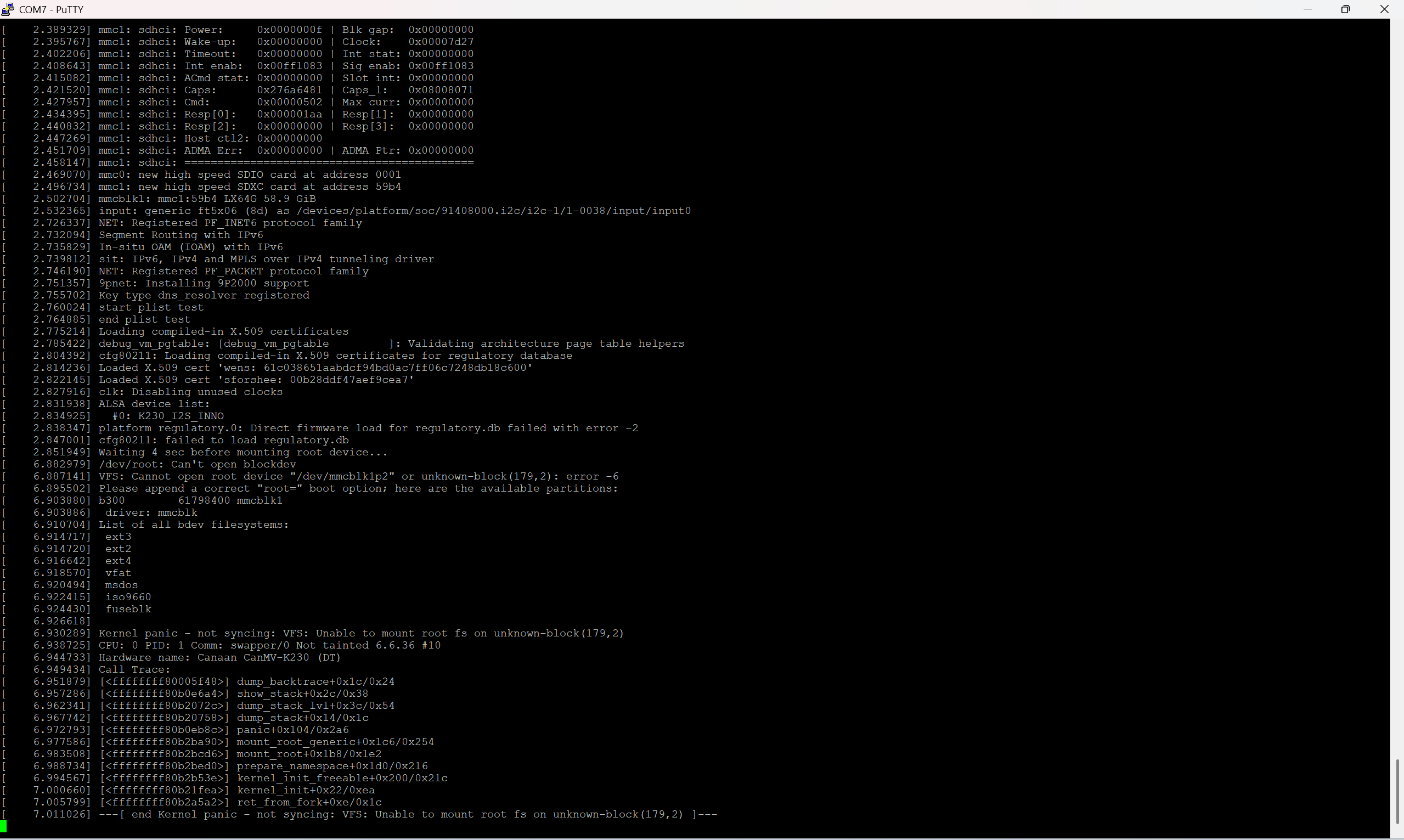Click the 'ALSA device list:' line
Image resolution: width=1404 pixels, height=840 pixels.
click(x=154, y=404)
